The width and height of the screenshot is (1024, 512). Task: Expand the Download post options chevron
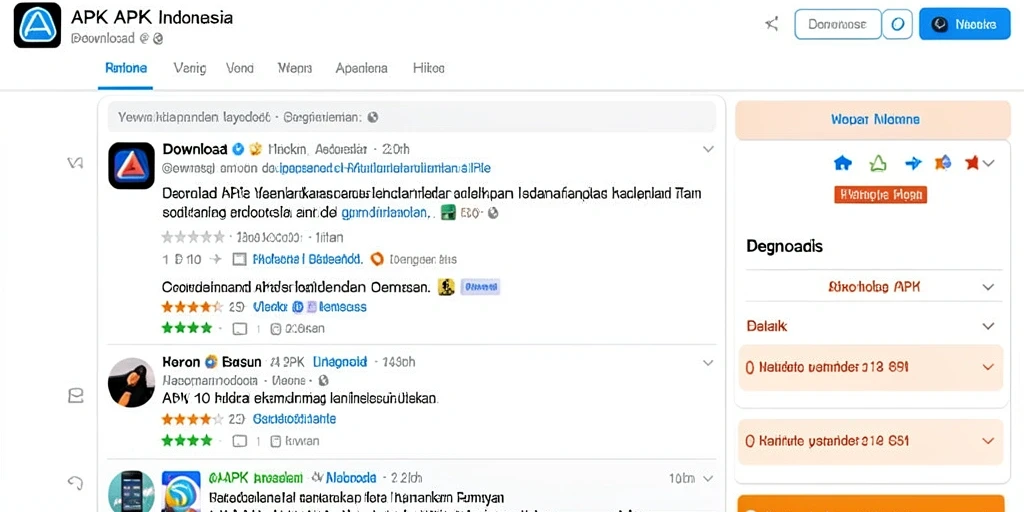[x=708, y=149]
